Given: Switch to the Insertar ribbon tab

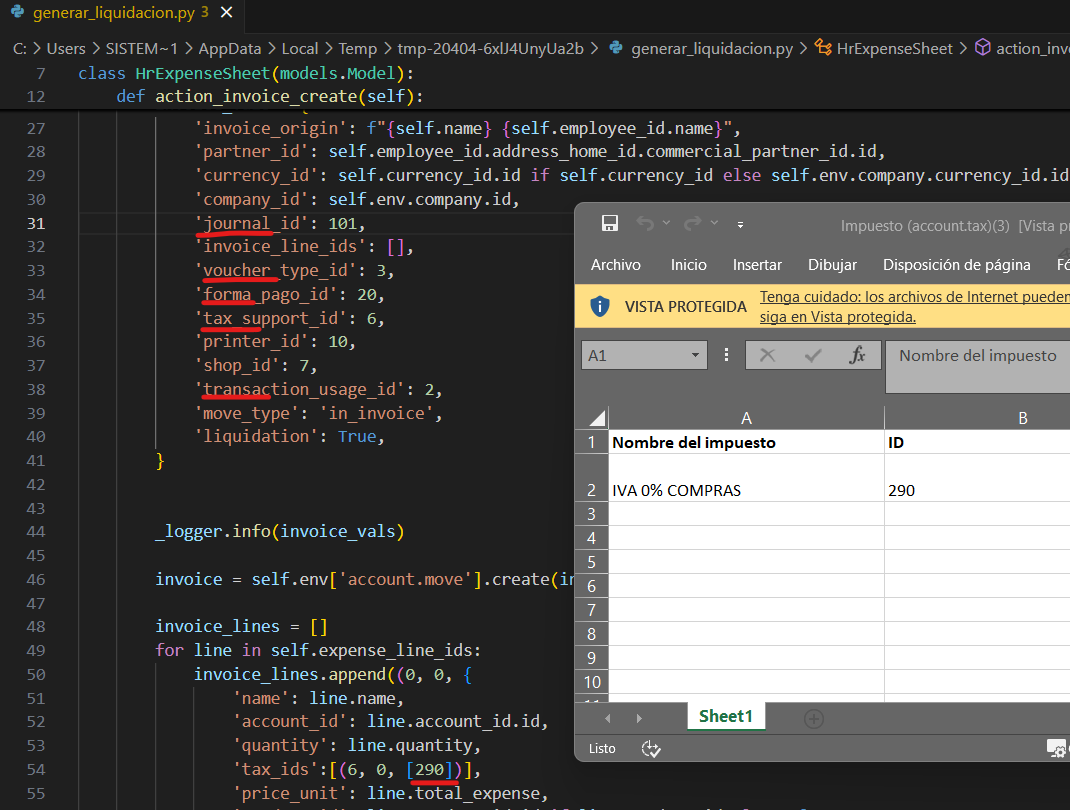Looking at the screenshot, I should click(757, 265).
